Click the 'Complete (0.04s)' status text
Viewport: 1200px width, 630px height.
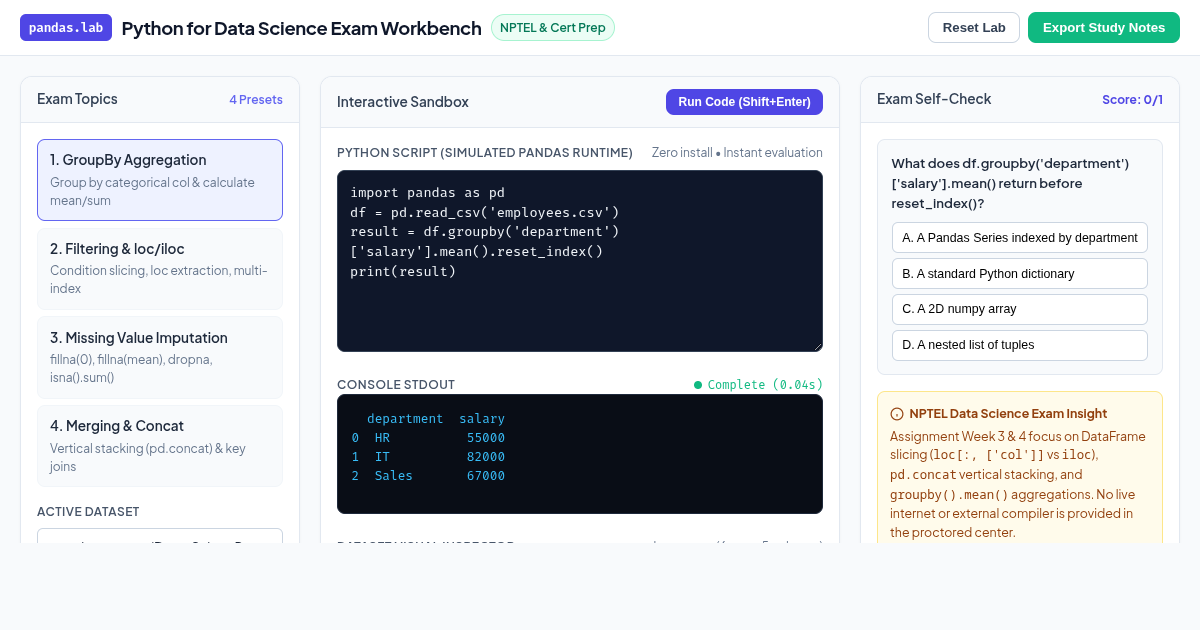tap(765, 385)
